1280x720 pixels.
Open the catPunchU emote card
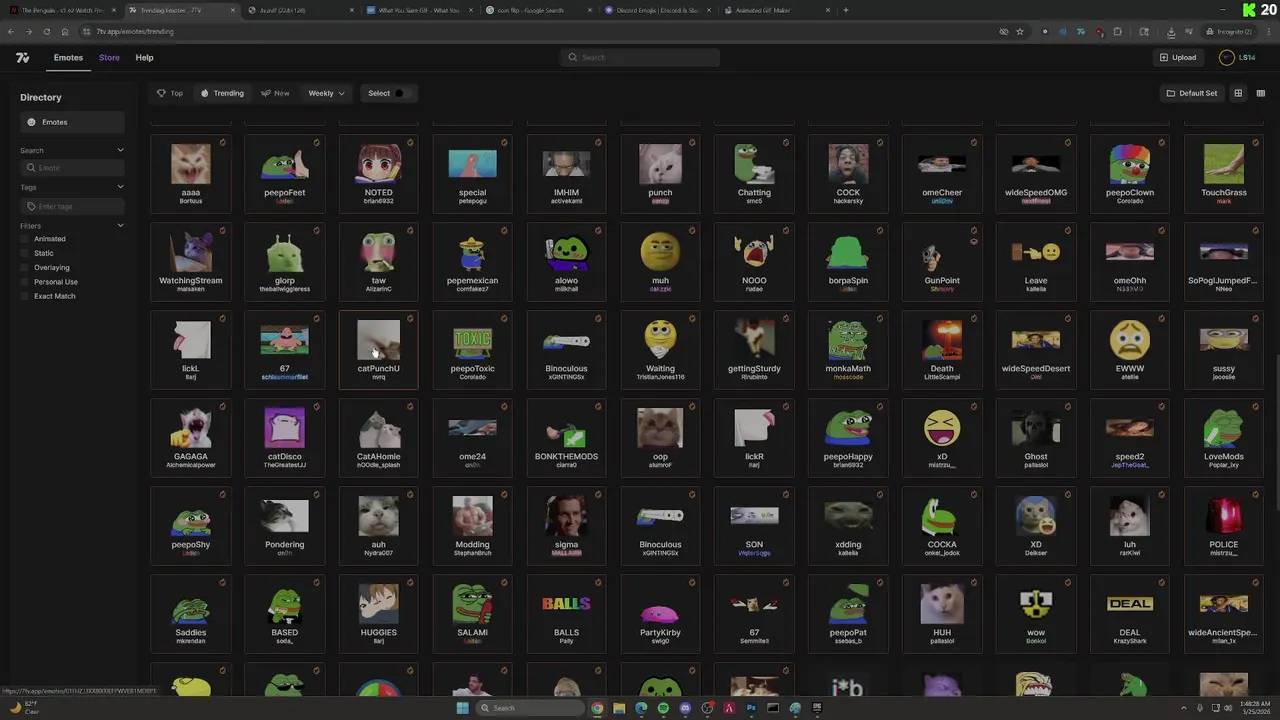[378, 348]
